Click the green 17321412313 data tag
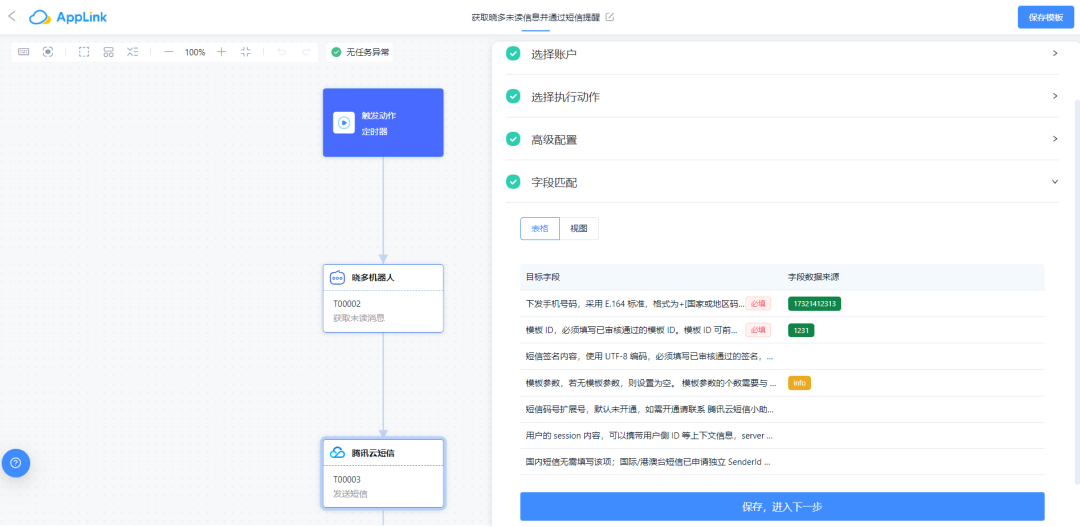1080x527 pixels. pyautogui.click(x=814, y=303)
